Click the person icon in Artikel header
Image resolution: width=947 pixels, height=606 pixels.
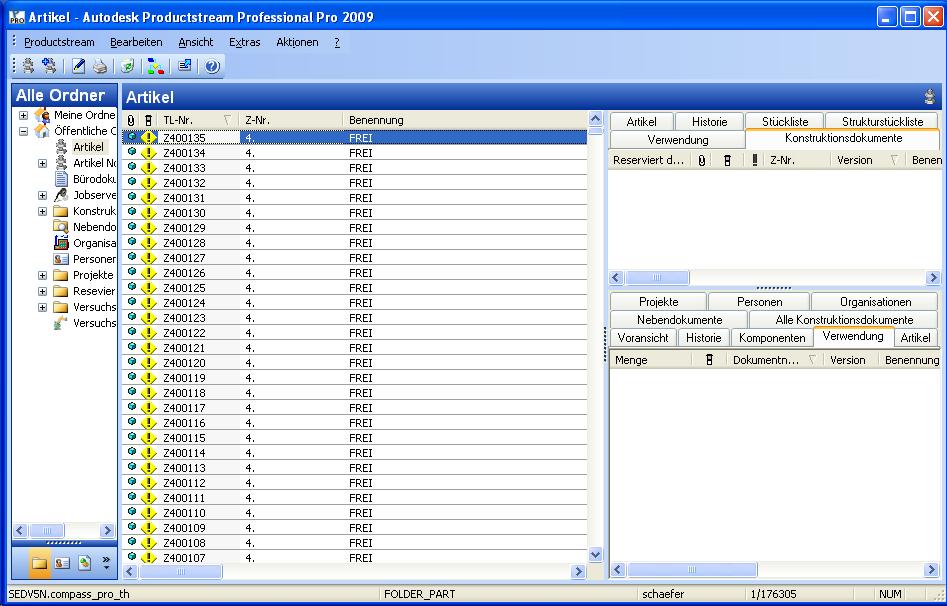[x=929, y=97]
